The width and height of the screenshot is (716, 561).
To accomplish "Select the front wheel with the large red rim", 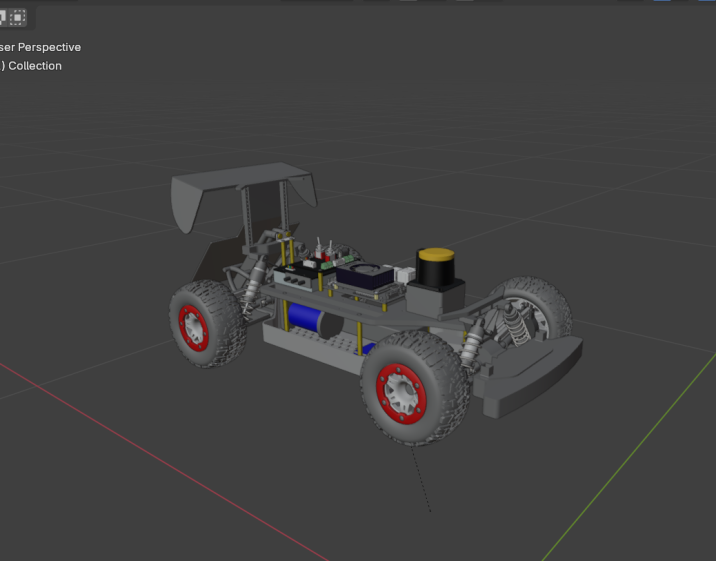I will coord(415,388).
